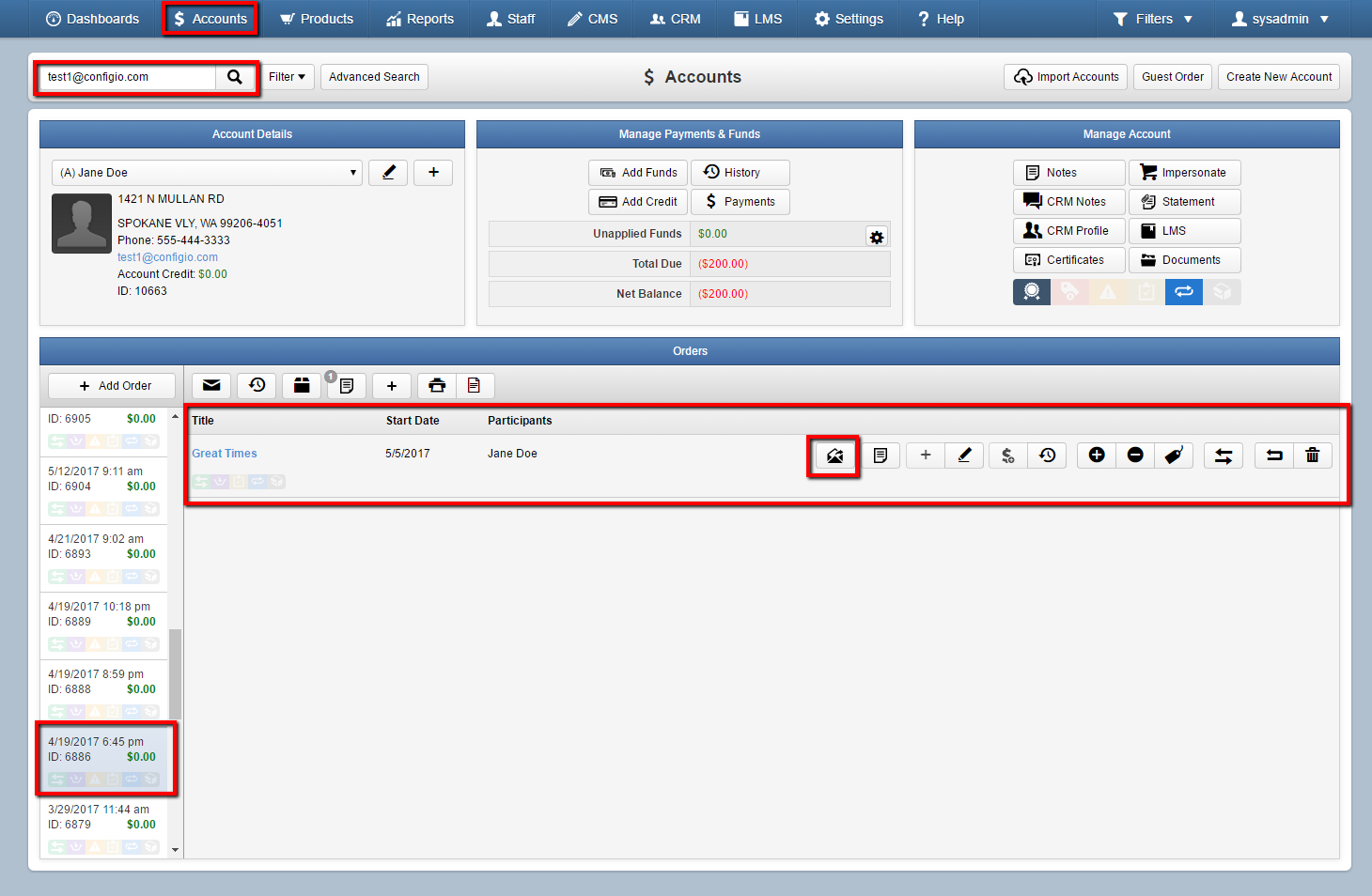Click the envelope email icon in the Orders toolbar
Viewport: 1372px width, 896px height.
[x=211, y=386]
